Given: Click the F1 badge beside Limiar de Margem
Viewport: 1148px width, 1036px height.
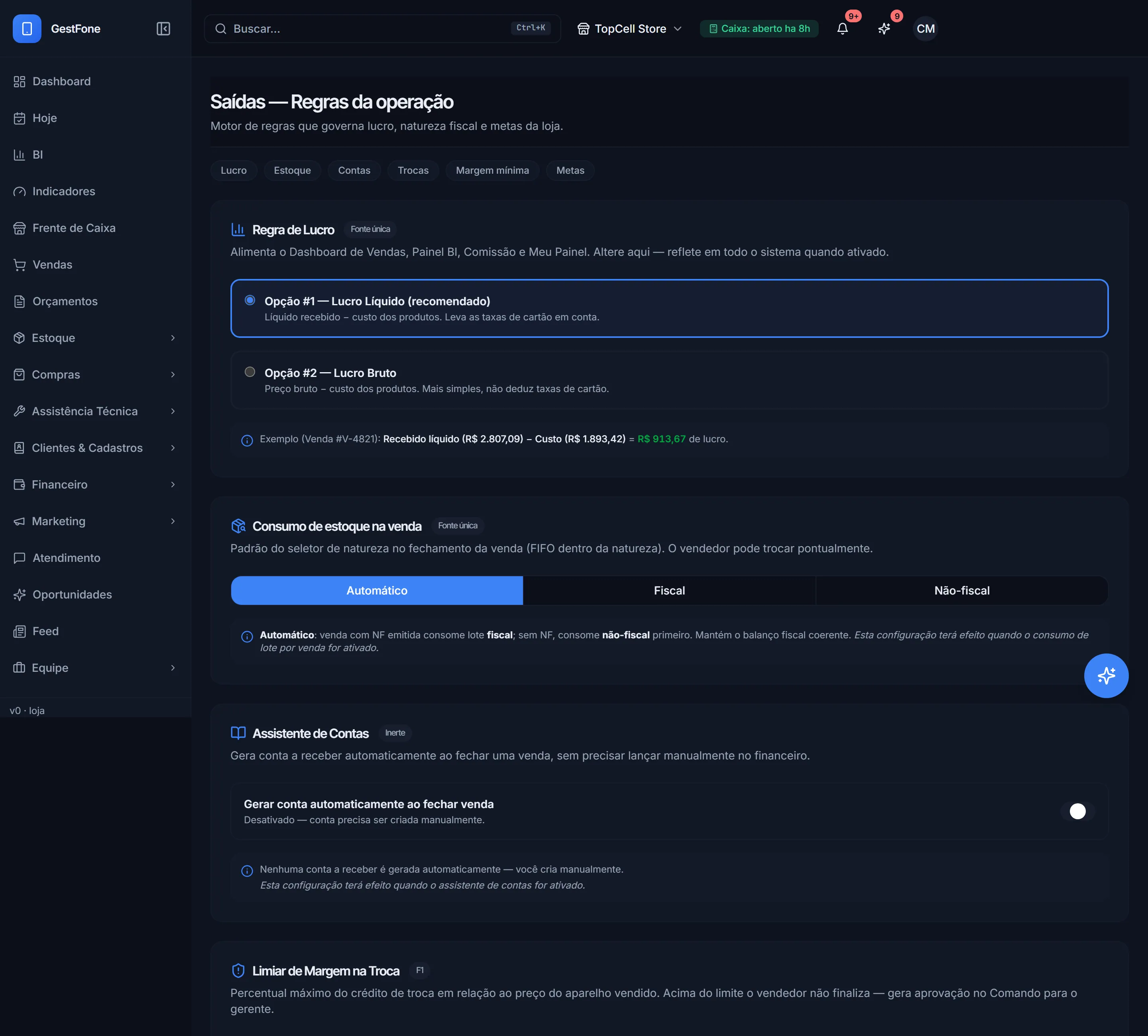Looking at the screenshot, I should (x=420, y=970).
